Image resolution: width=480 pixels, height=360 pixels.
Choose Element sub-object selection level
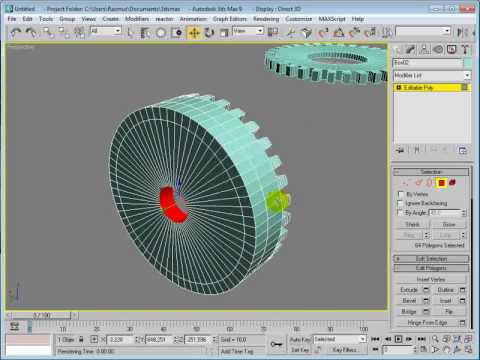(453, 182)
